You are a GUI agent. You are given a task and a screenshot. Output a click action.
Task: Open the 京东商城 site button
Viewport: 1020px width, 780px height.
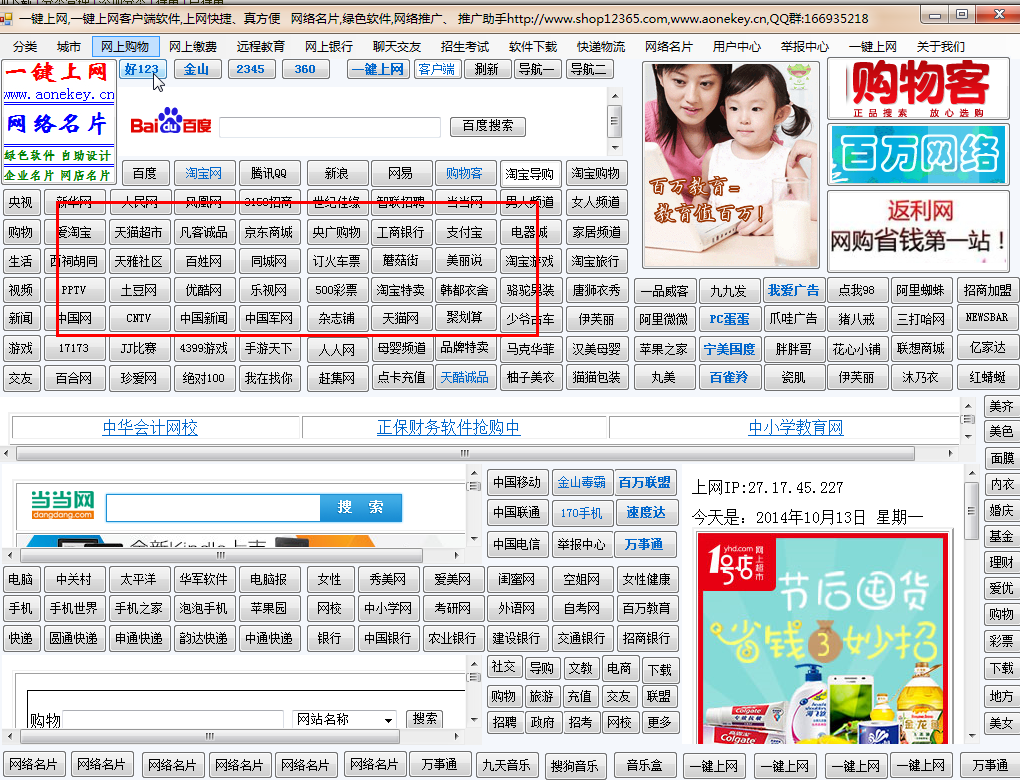pos(269,232)
